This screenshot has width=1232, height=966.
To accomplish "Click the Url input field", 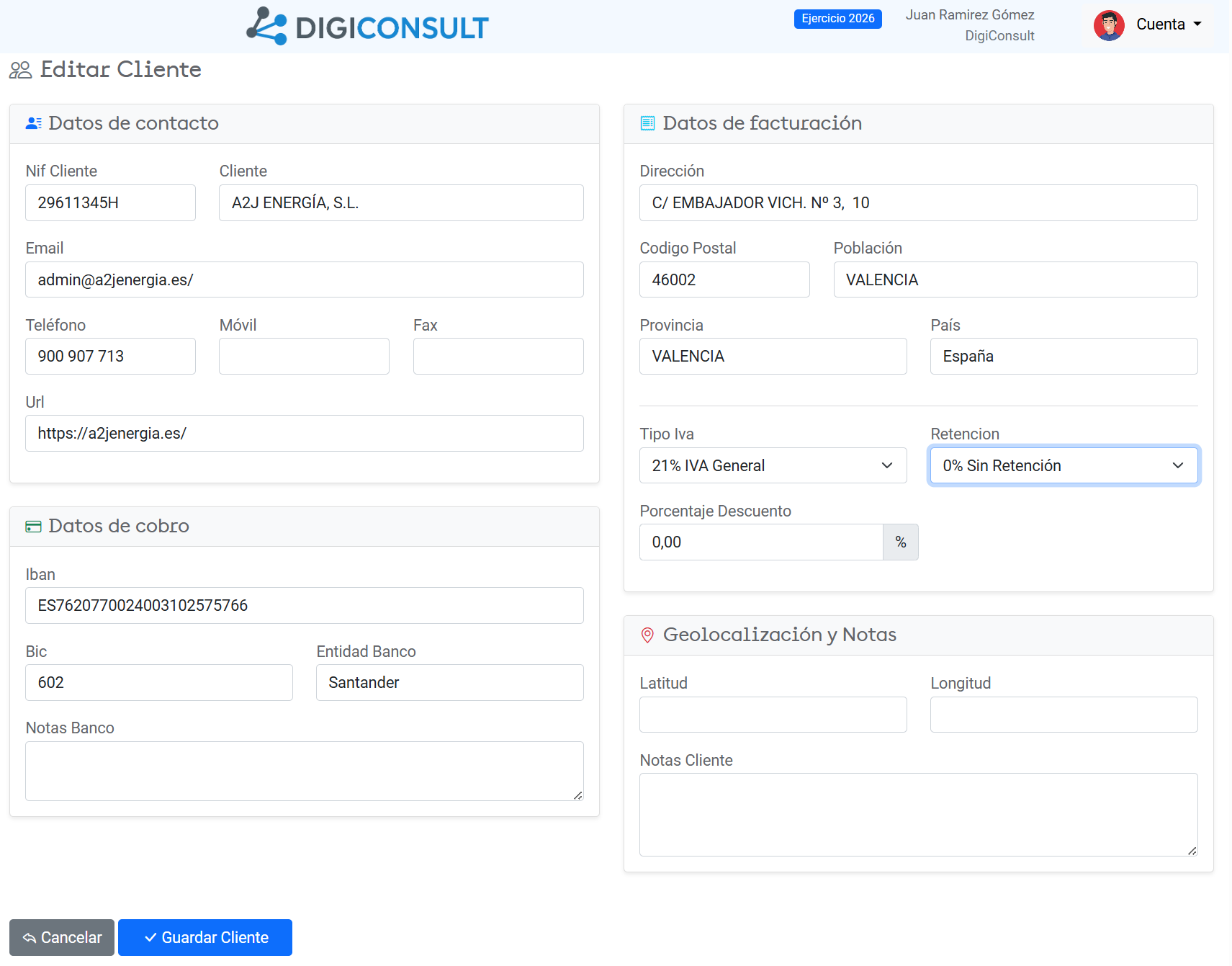I will click(305, 434).
